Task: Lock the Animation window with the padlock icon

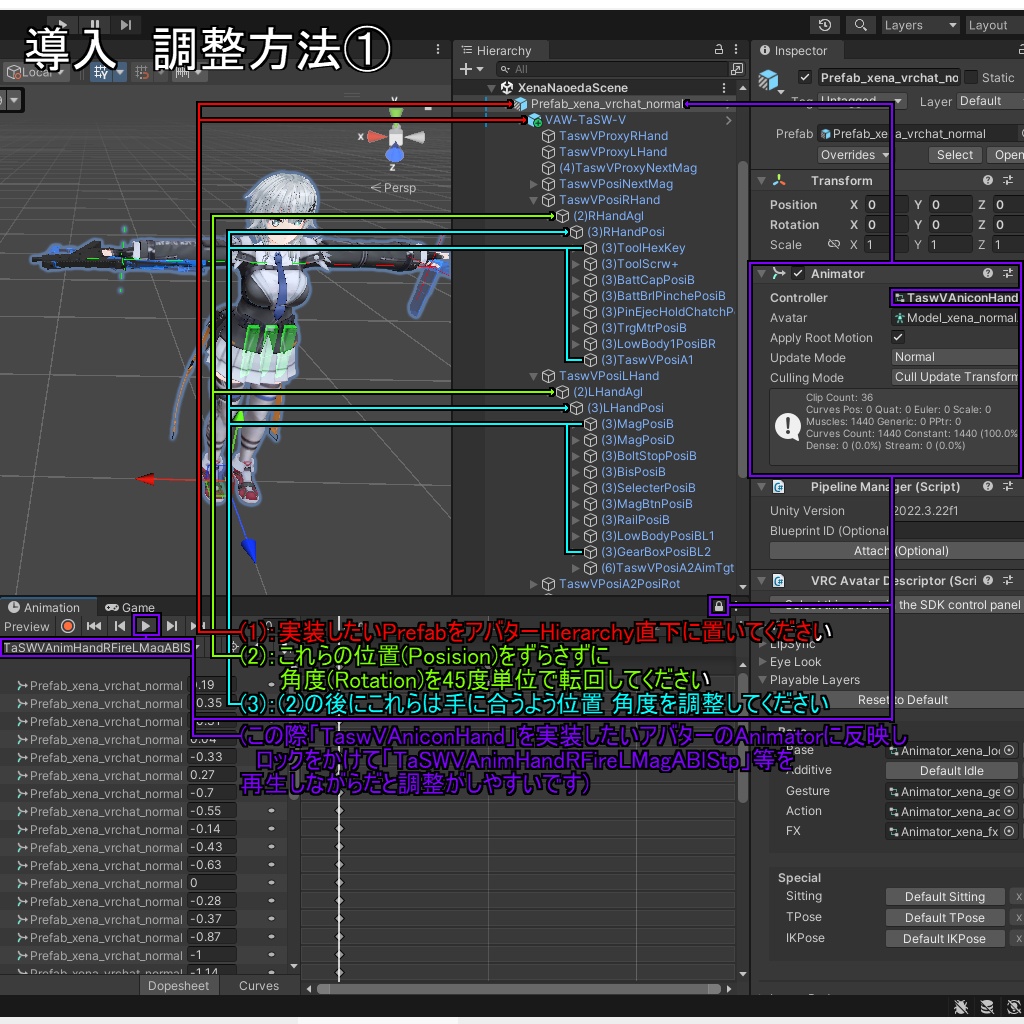Action: [718, 606]
